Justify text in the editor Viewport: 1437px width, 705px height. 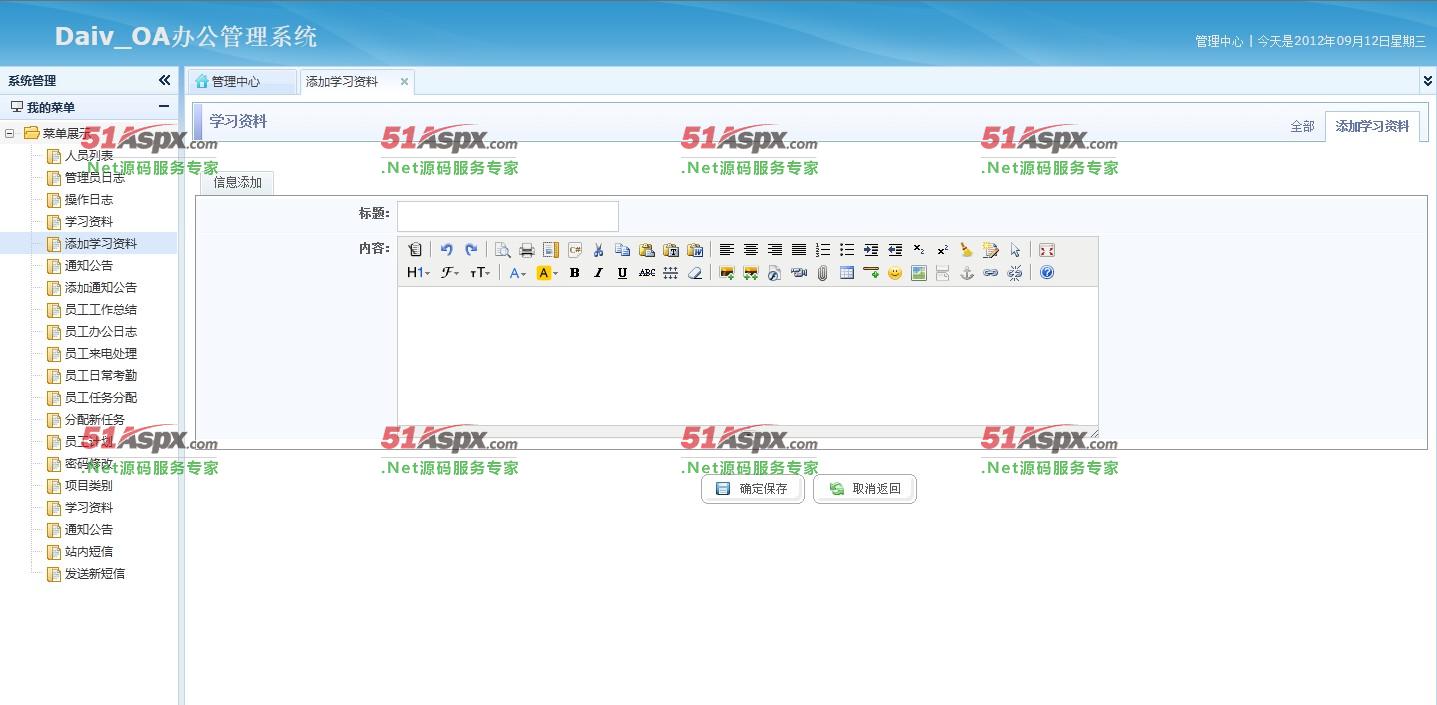[799, 250]
